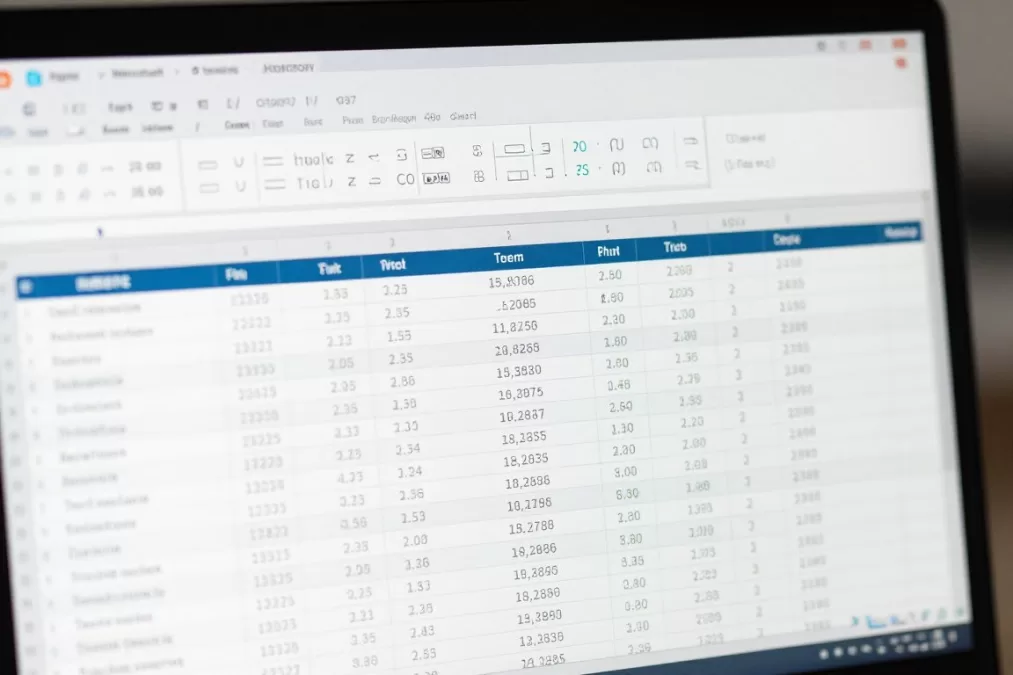Select the 'Tuk' column header
Image resolution: width=1013 pixels, height=675 pixels.
pyautogui.click(x=329, y=269)
